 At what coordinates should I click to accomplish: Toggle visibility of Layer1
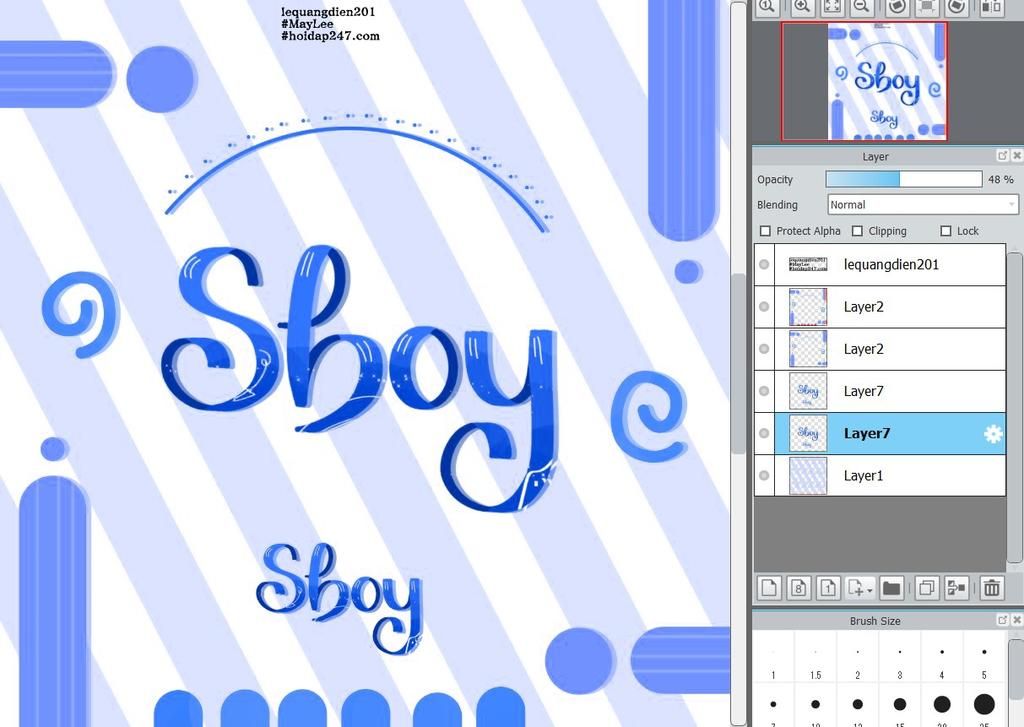coord(764,476)
